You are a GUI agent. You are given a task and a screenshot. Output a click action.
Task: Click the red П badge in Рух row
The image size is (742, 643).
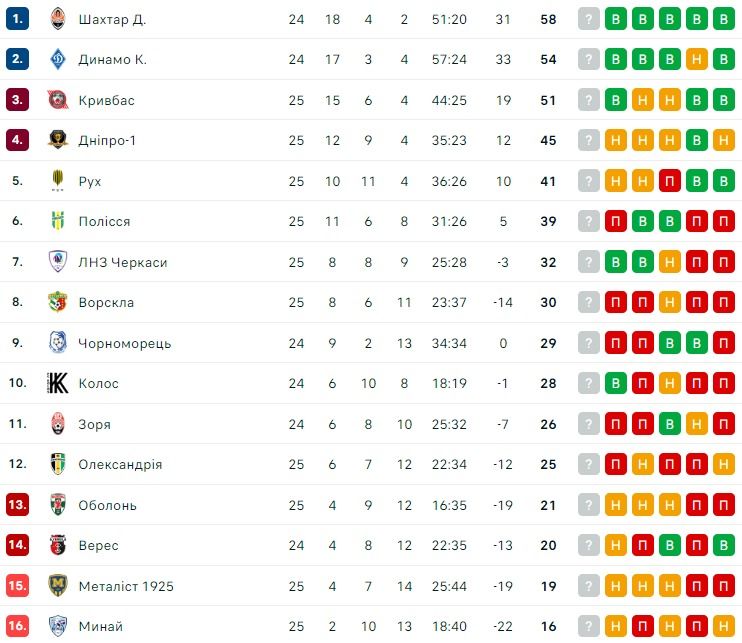pyautogui.click(x=670, y=181)
